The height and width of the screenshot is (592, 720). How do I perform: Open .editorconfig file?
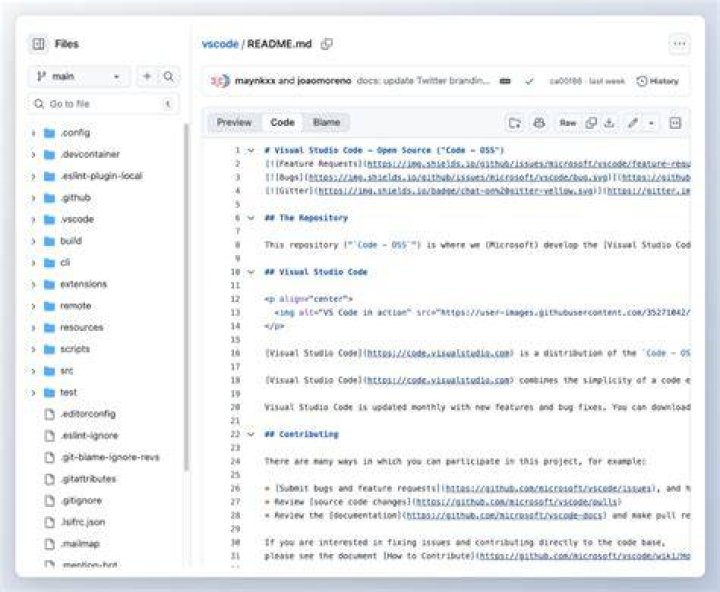point(88,414)
